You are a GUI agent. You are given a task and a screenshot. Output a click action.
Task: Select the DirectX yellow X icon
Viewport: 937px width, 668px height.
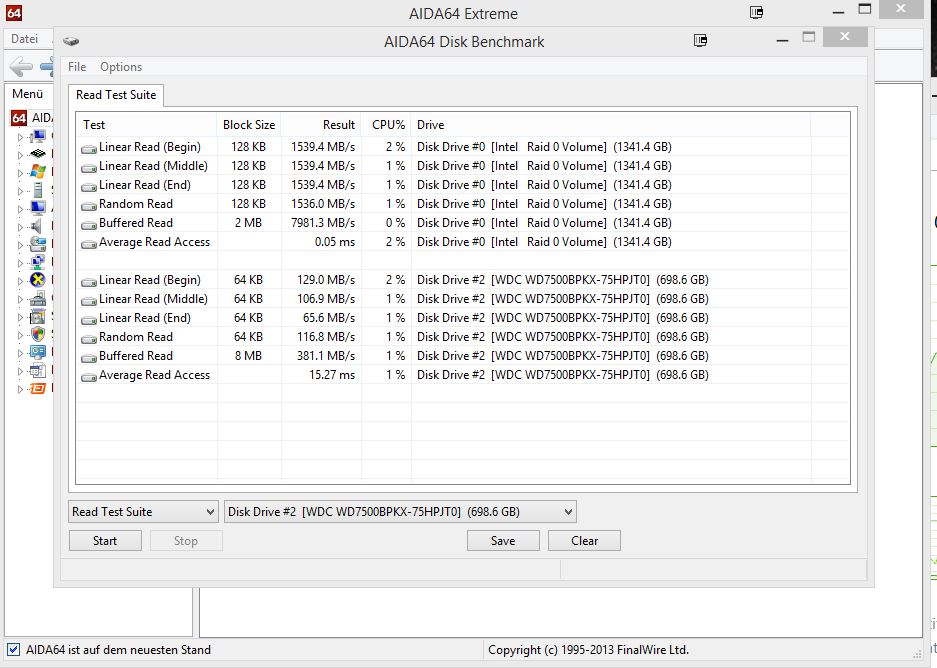[38, 280]
